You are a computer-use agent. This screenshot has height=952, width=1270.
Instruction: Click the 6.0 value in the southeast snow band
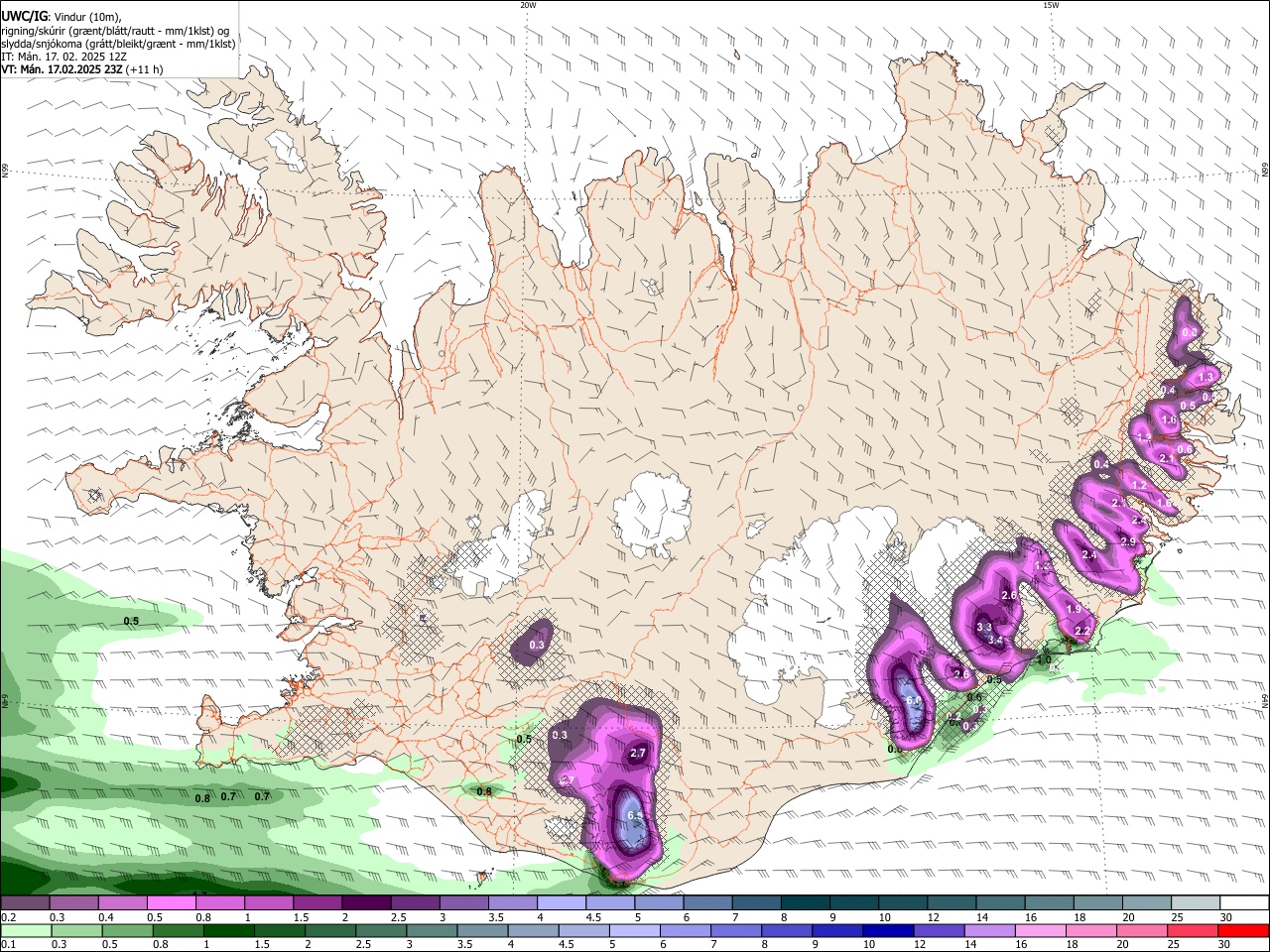[914, 700]
